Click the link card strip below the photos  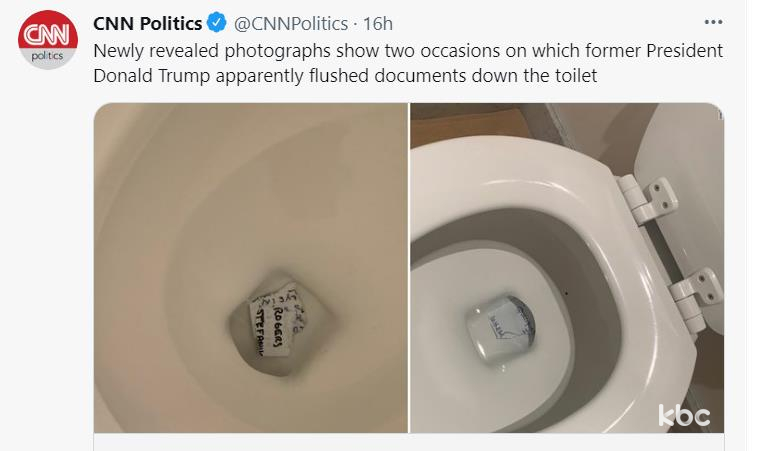pyautogui.click(x=409, y=442)
